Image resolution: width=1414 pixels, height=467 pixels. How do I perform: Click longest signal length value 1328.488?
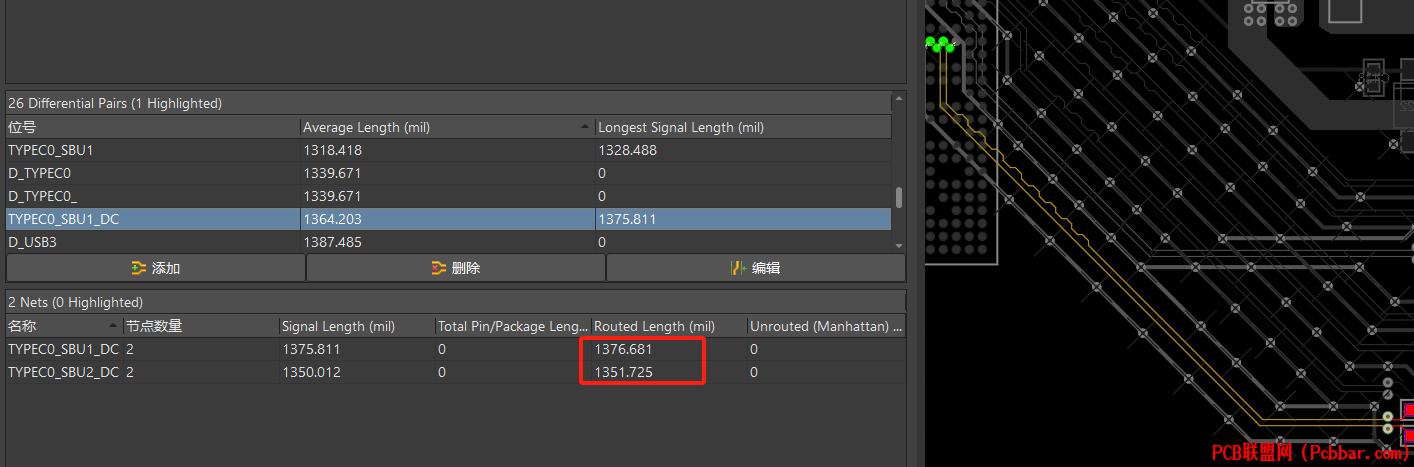tap(627, 150)
